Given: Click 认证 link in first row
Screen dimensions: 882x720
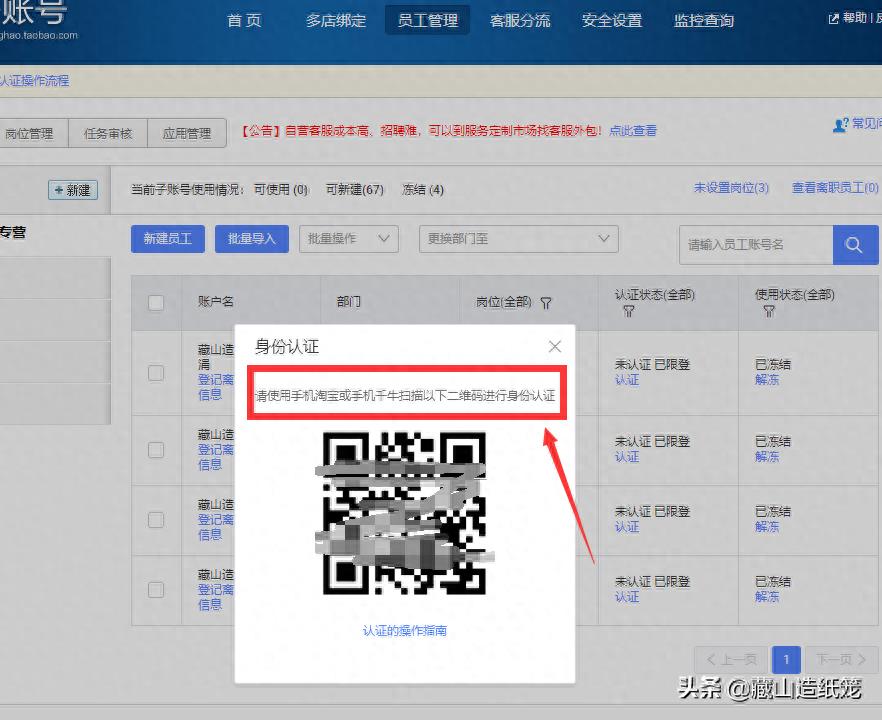Looking at the screenshot, I should tap(627, 380).
